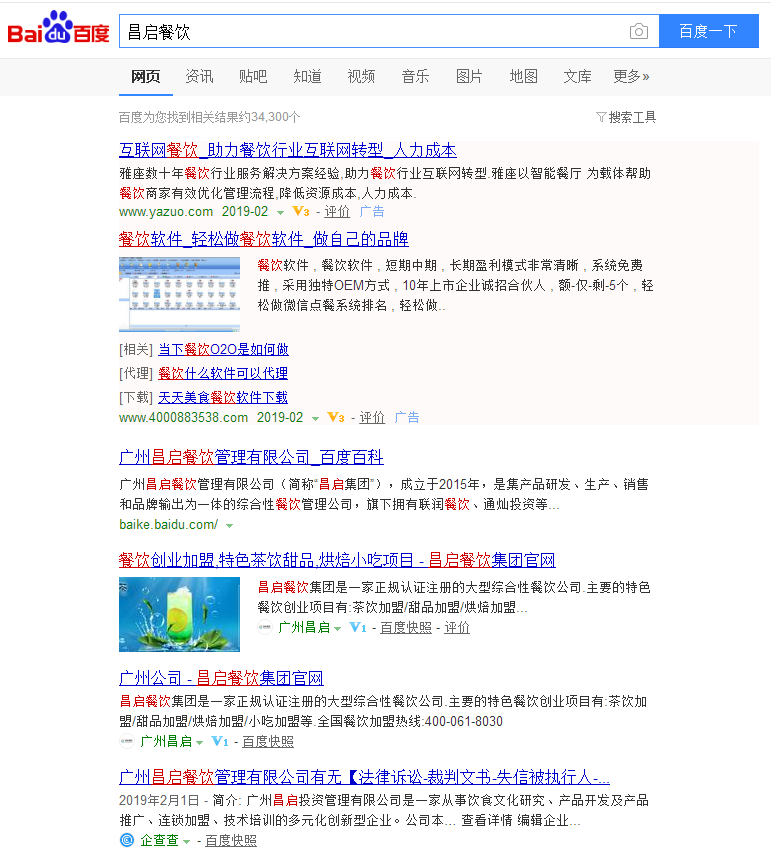Open the 更多» menu tab
Screen dimensions: 771x853
631,77
